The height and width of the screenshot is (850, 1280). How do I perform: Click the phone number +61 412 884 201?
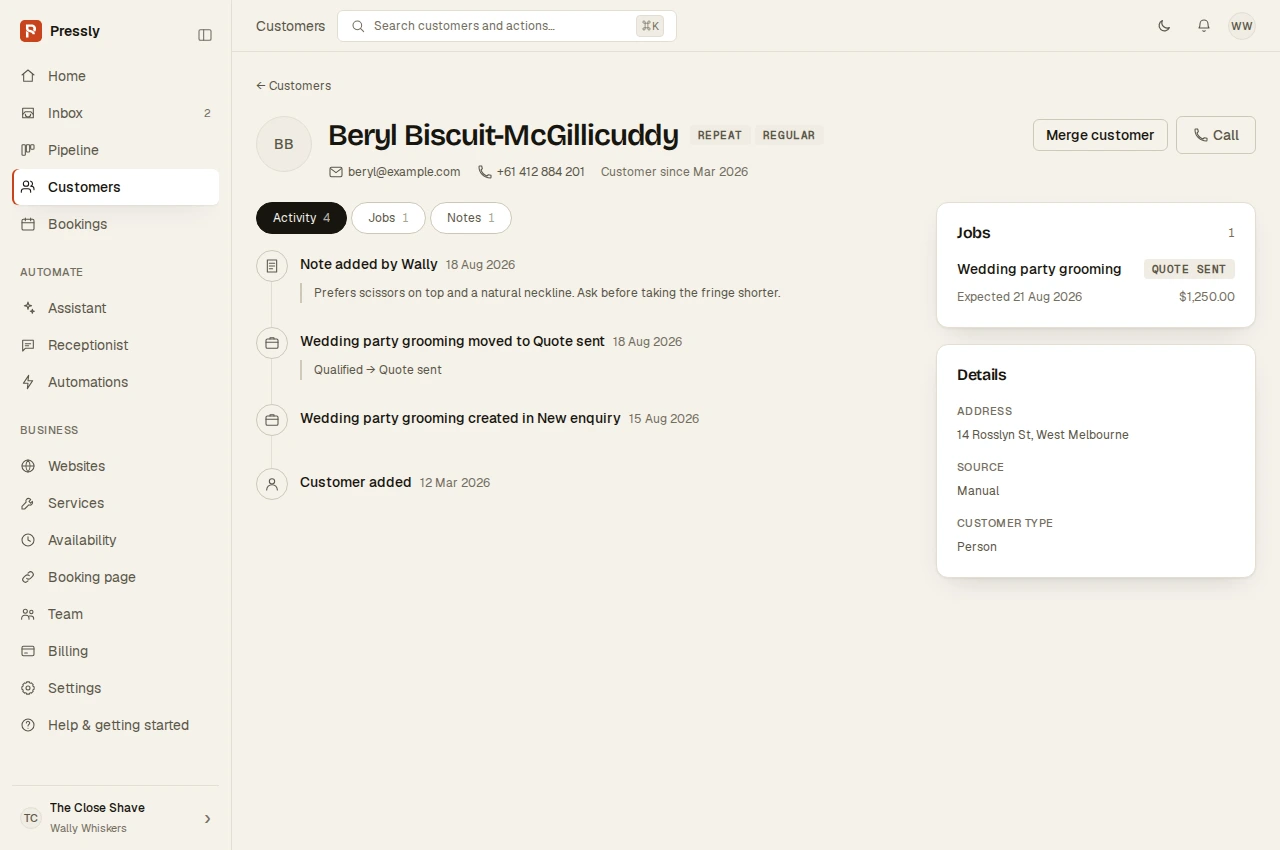541,172
